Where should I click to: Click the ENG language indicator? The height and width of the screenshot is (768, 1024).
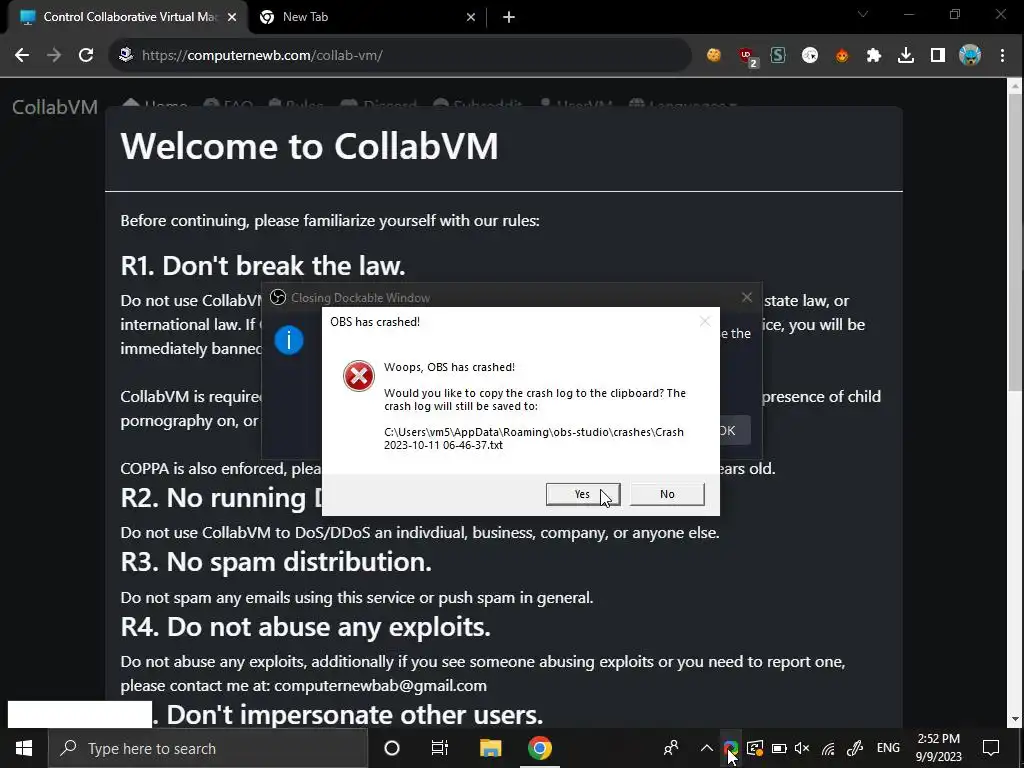click(888, 748)
